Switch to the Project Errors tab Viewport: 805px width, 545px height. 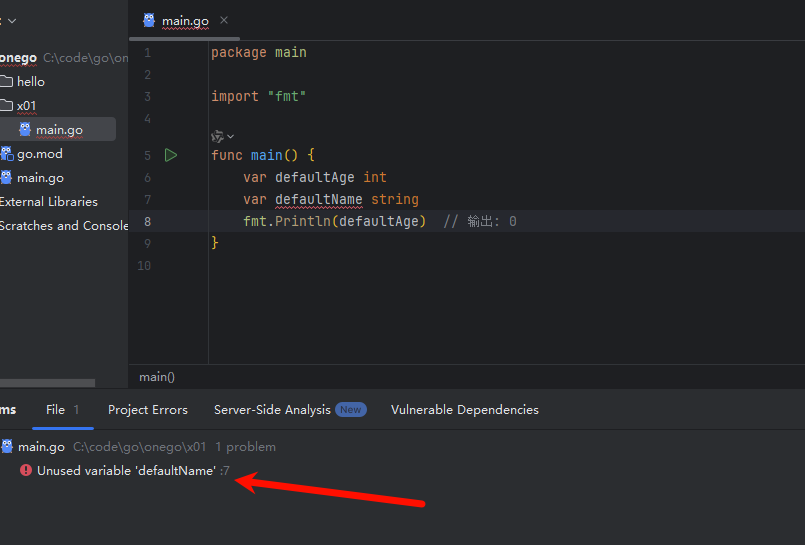(x=148, y=410)
